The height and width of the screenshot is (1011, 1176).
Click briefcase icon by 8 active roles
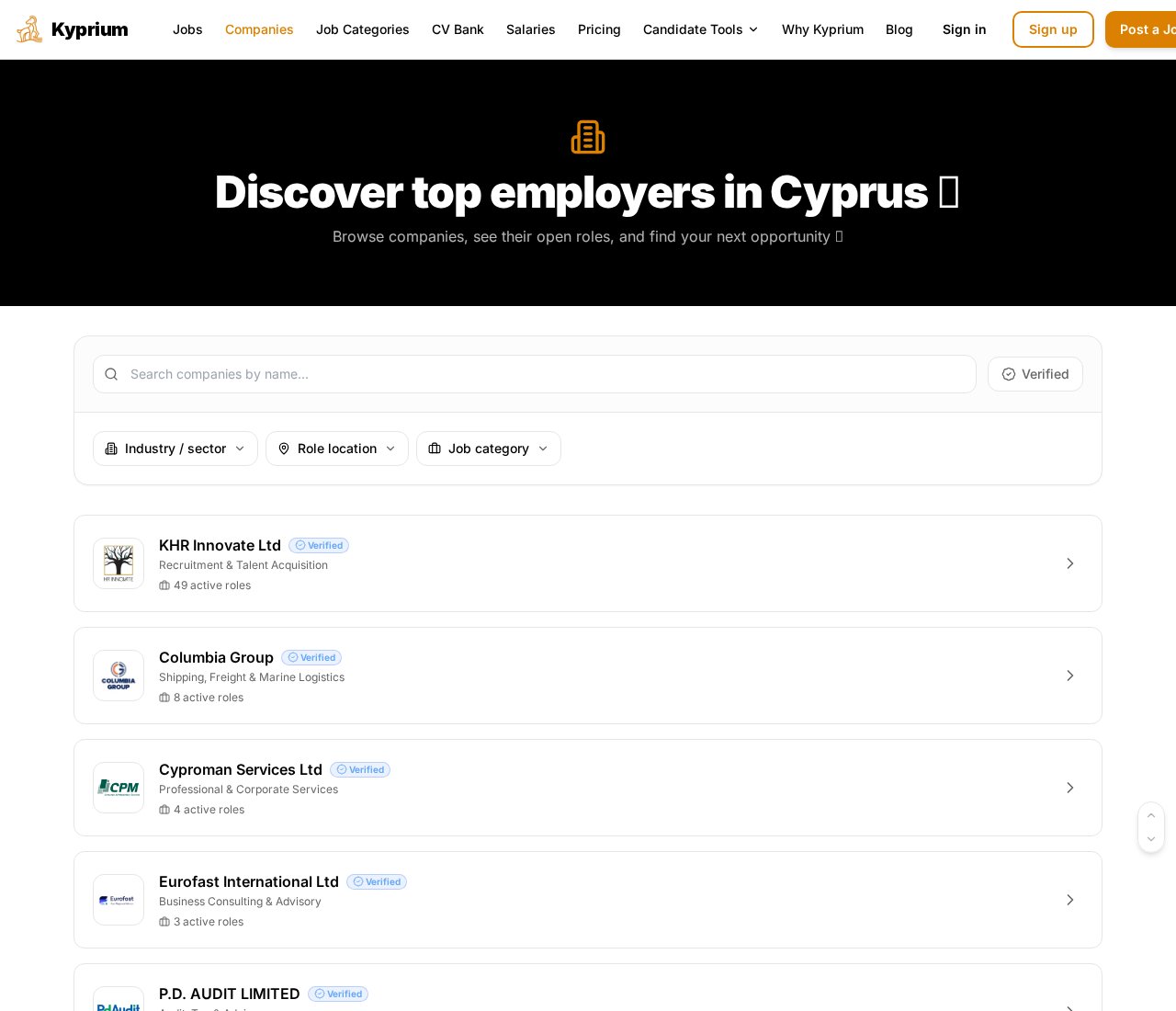click(164, 698)
